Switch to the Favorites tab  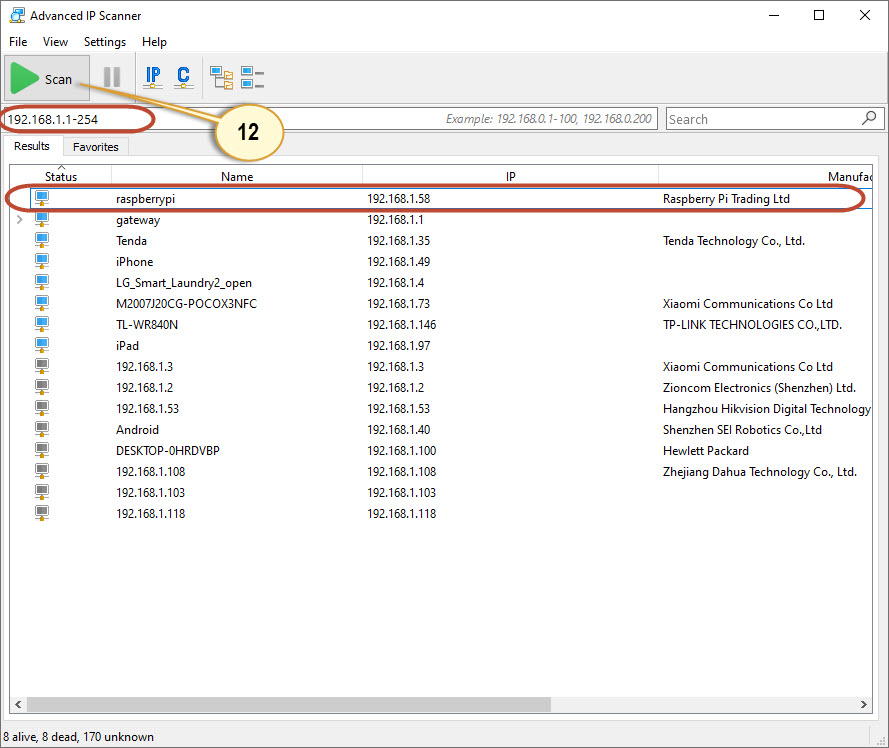(x=95, y=147)
